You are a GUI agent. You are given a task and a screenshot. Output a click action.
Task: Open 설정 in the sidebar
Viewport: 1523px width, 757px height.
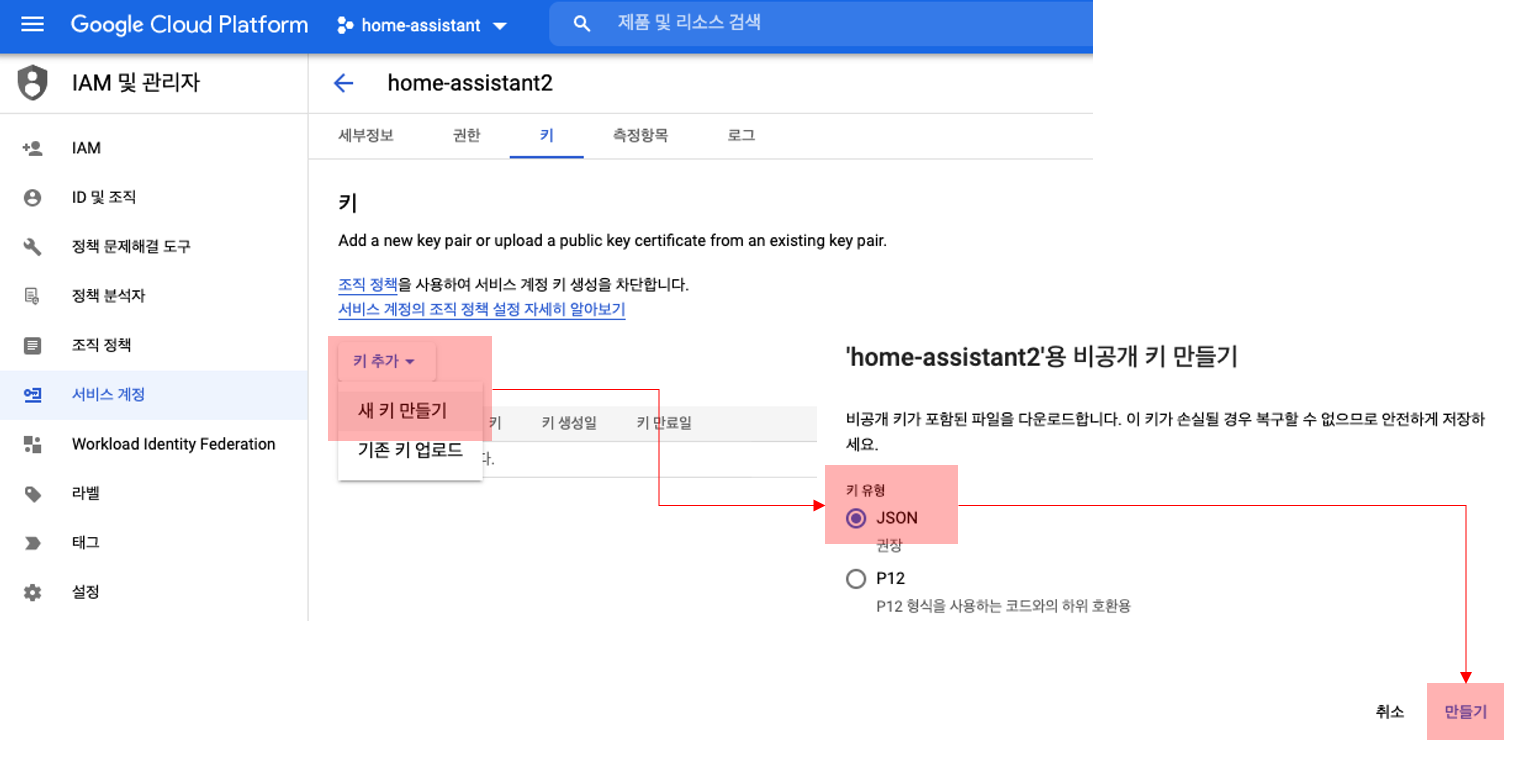pyautogui.click(x=154, y=592)
